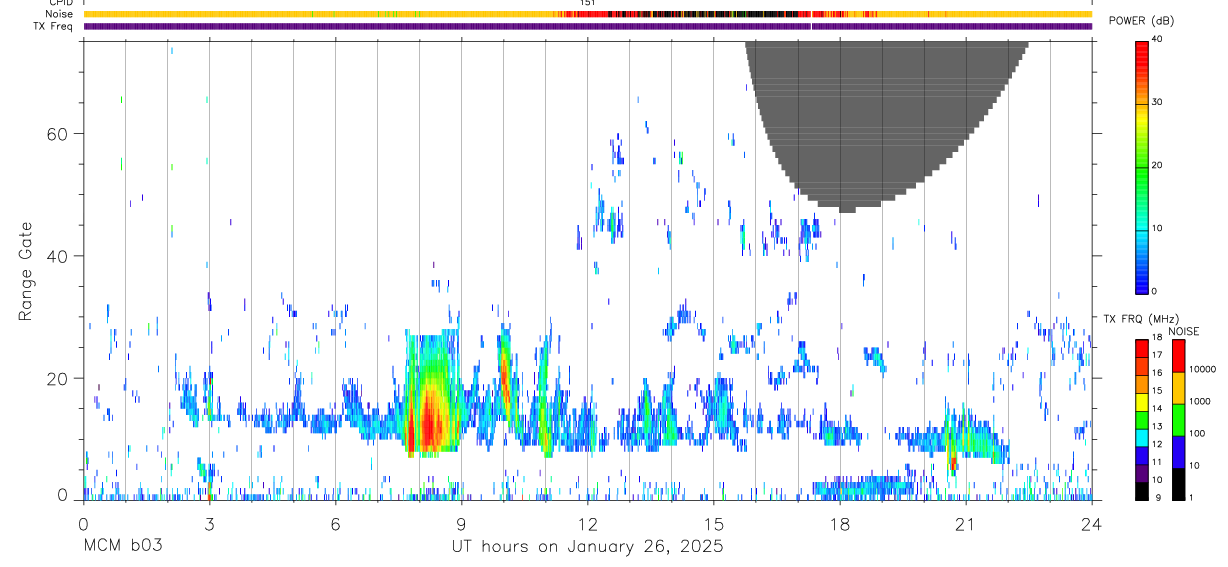Click the 10000 label on the NOISE legend
This screenshot has width=1228, height=567.
(x=1205, y=369)
